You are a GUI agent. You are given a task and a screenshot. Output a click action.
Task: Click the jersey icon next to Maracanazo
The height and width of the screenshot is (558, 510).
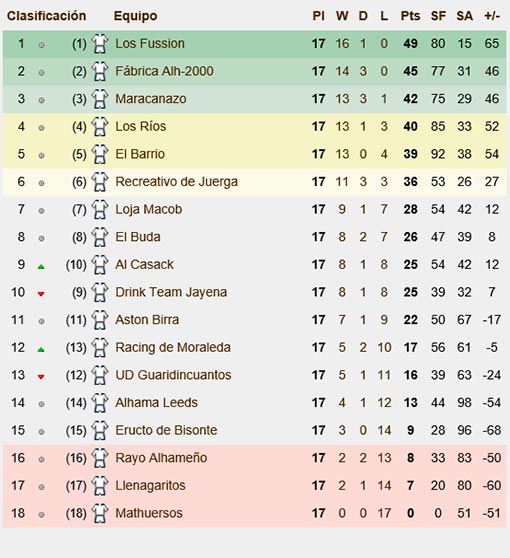100,99
